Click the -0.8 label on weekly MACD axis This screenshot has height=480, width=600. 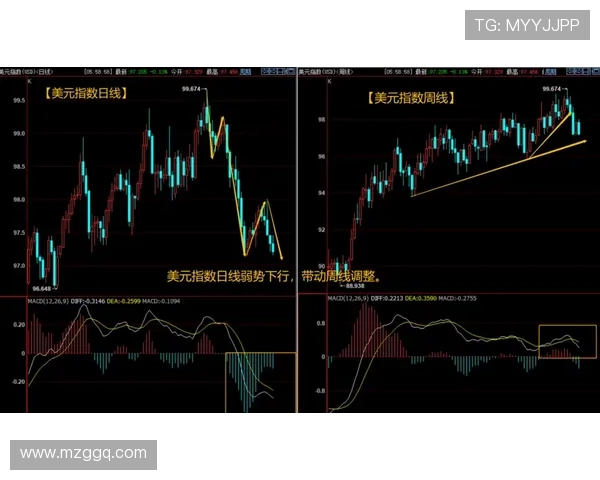pos(320,391)
